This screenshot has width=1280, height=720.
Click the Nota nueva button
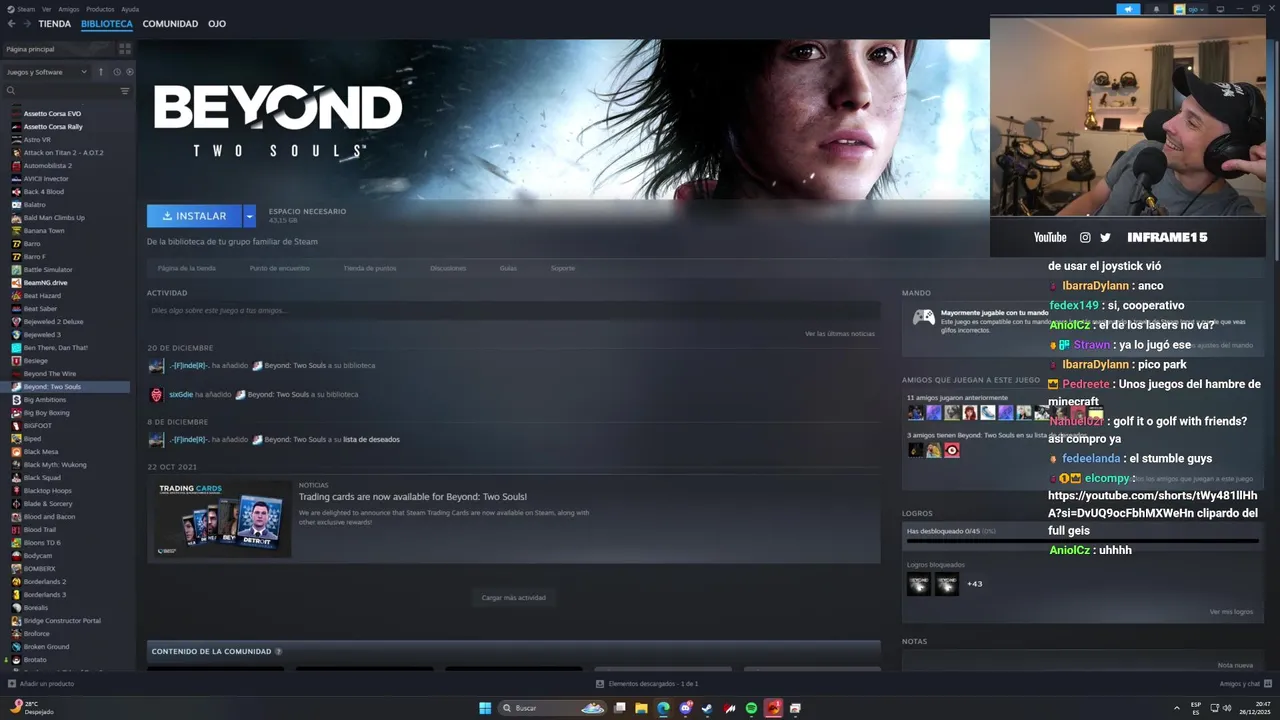pyautogui.click(x=1235, y=665)
